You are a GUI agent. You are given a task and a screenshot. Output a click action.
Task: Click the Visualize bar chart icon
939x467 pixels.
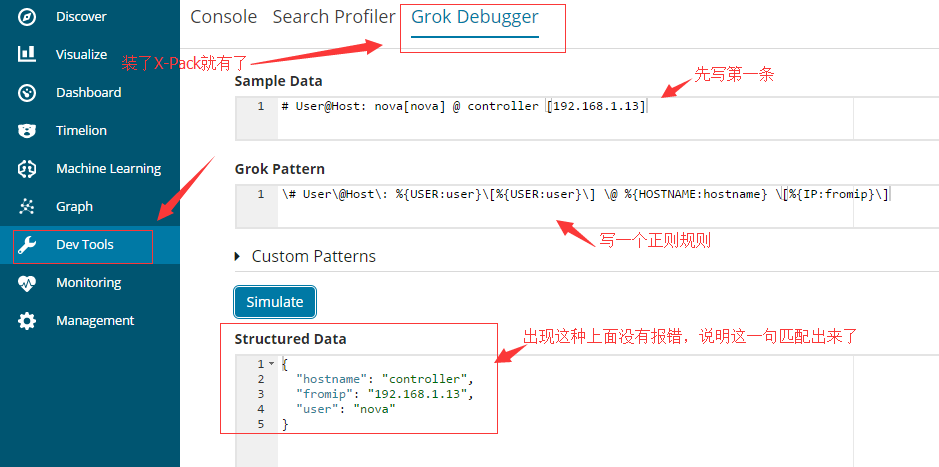(27, 55)
